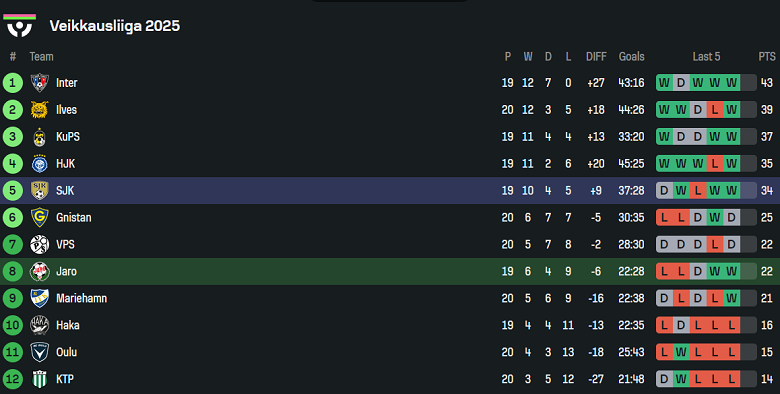This screenshot has width=780, height=394.
Task: Click the Gnistan G crest
Action: 39,217
